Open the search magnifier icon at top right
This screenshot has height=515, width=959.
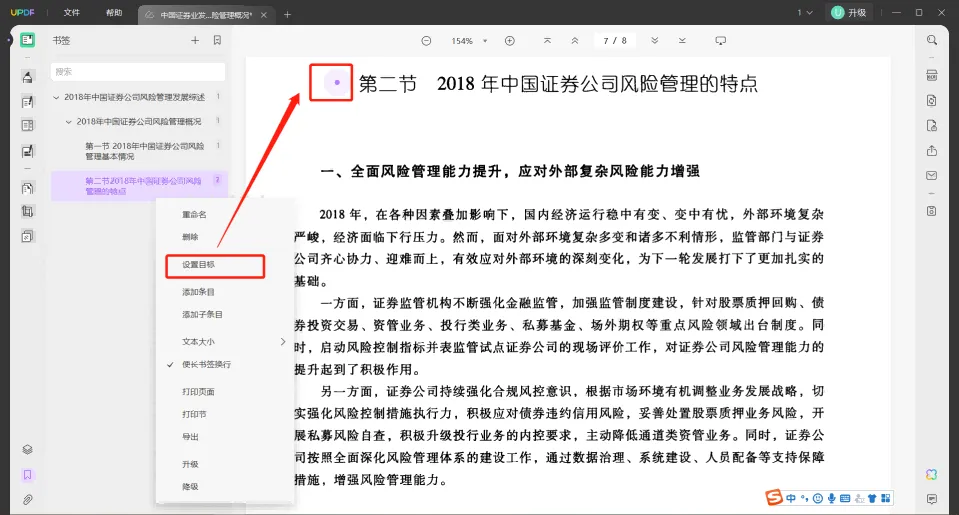pyautogui.click(x=931, y=41)
